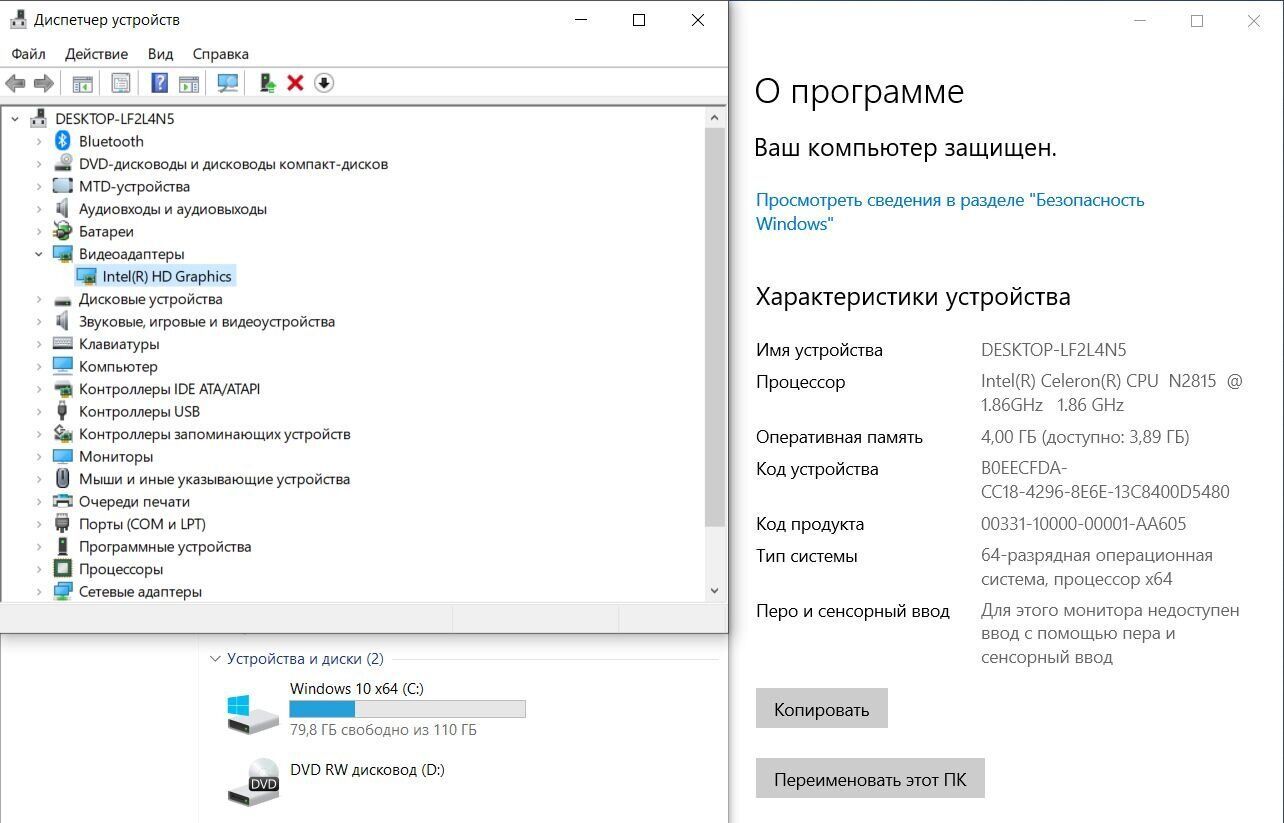Click the red X uninstall device icon
This screenshot has width=1284, height=823.
295,83
